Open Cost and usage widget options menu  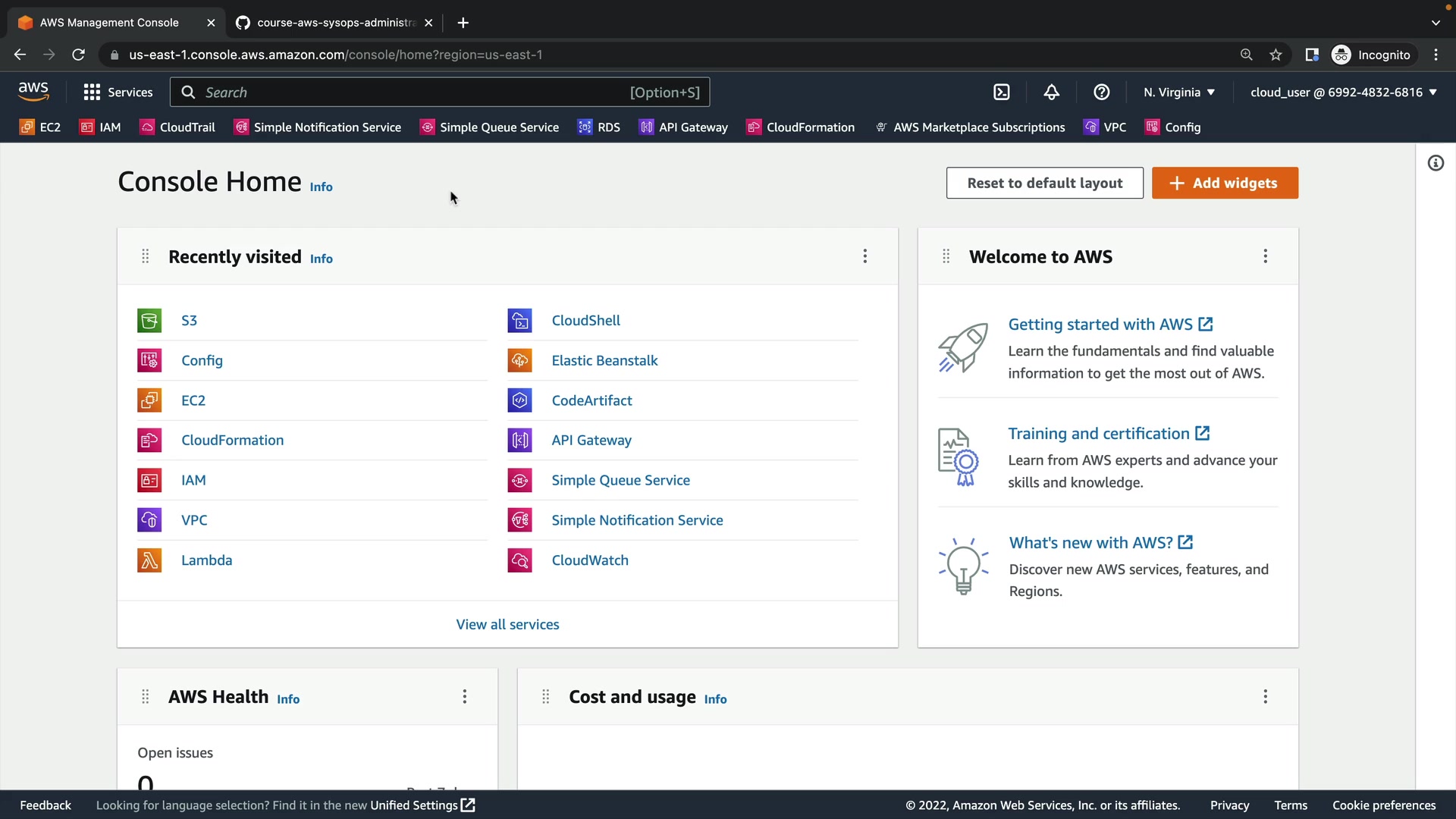coord(1265,697)
